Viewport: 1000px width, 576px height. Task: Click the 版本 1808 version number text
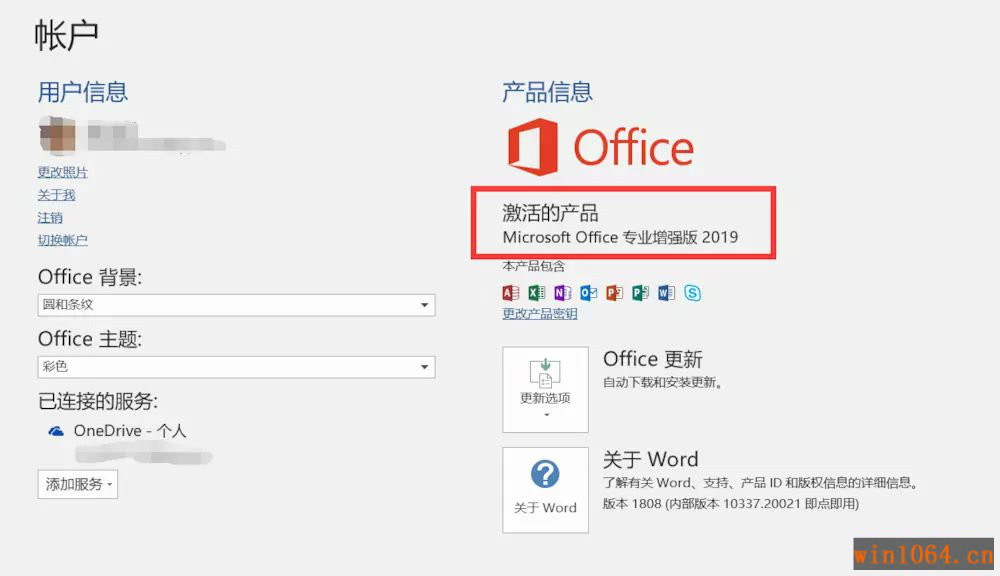[x=731, y=504]
